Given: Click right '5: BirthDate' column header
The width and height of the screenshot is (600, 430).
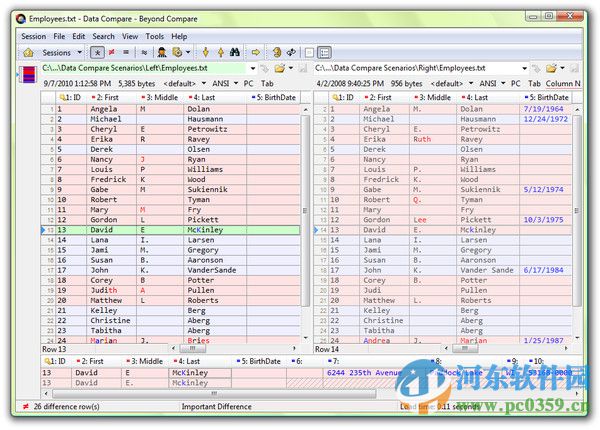Looking at the screenshot, I should point(546,98).
